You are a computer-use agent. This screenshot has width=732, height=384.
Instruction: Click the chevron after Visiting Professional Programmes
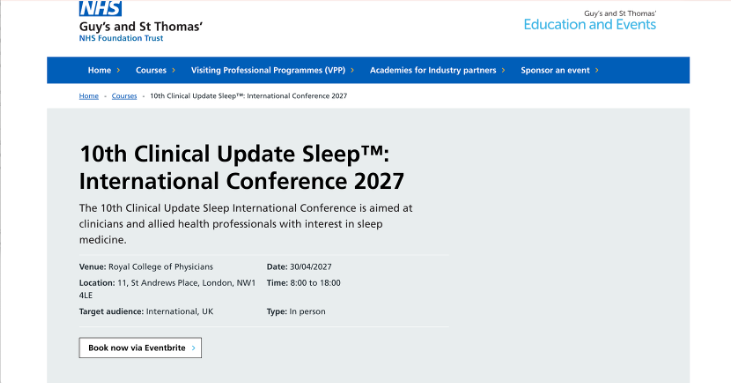tap(352, 70)
